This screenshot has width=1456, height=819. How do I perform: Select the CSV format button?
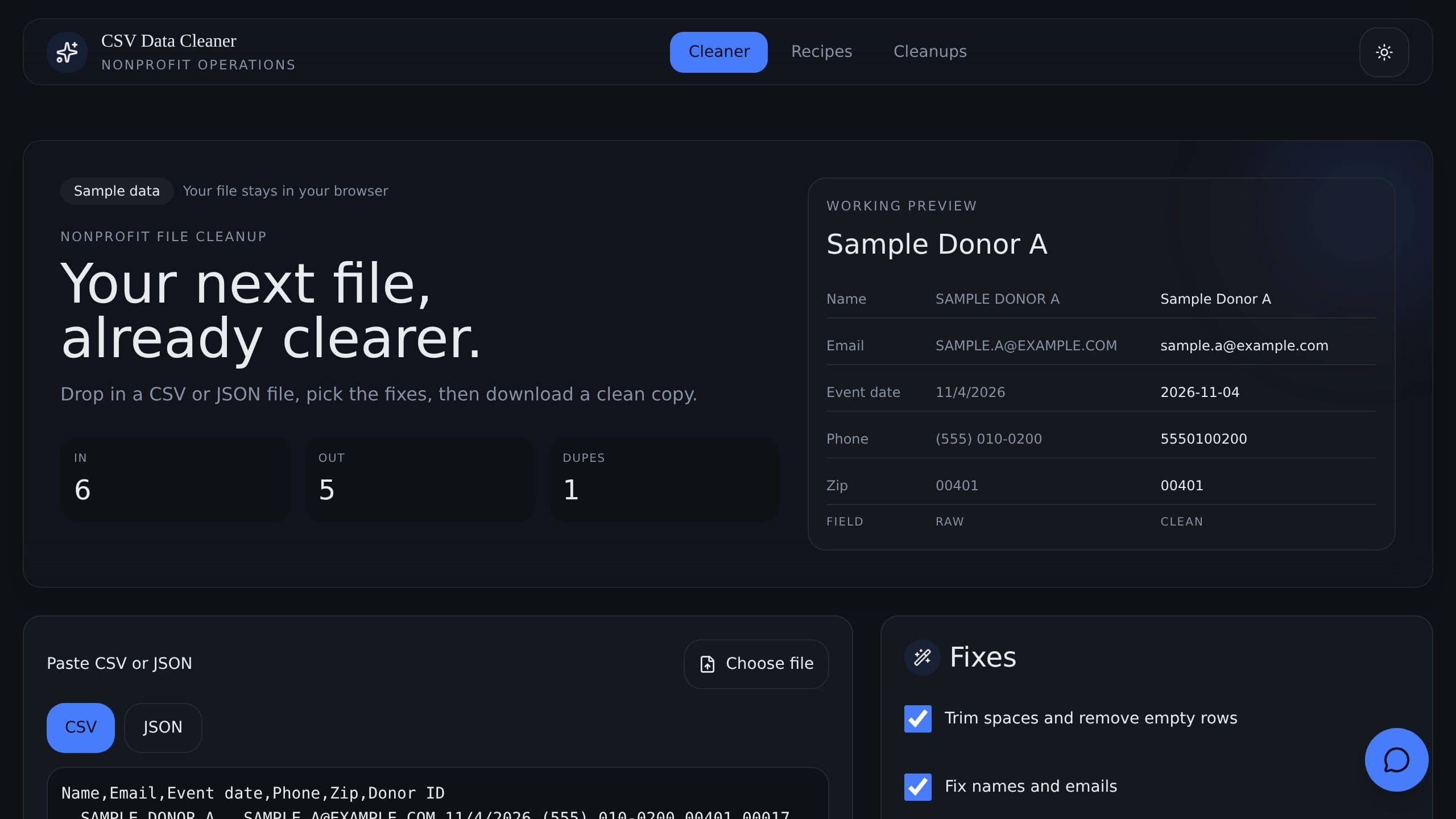click(81, 727)
